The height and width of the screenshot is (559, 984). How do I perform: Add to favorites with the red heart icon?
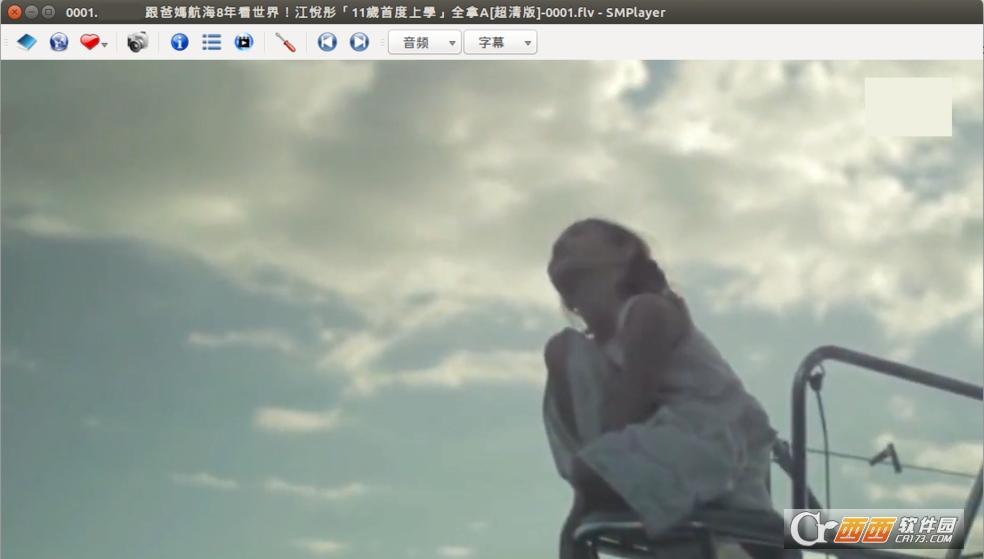[90, 42]
